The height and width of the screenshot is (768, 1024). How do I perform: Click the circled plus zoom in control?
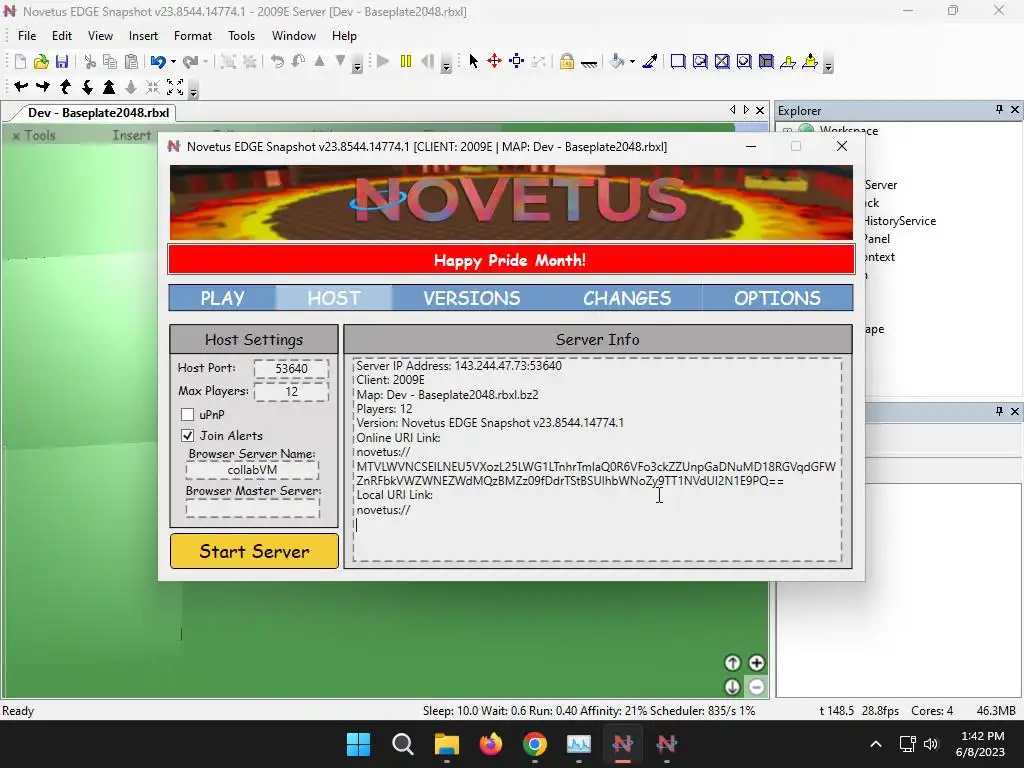(x=756, y=663)
